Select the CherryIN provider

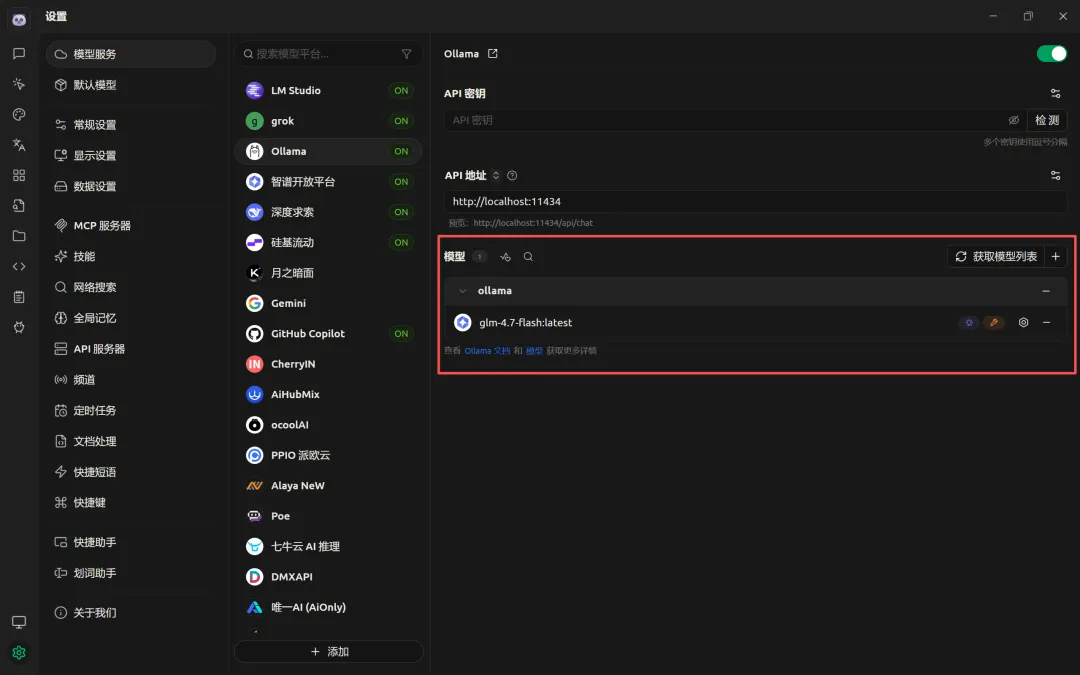(x=329, y=364)
